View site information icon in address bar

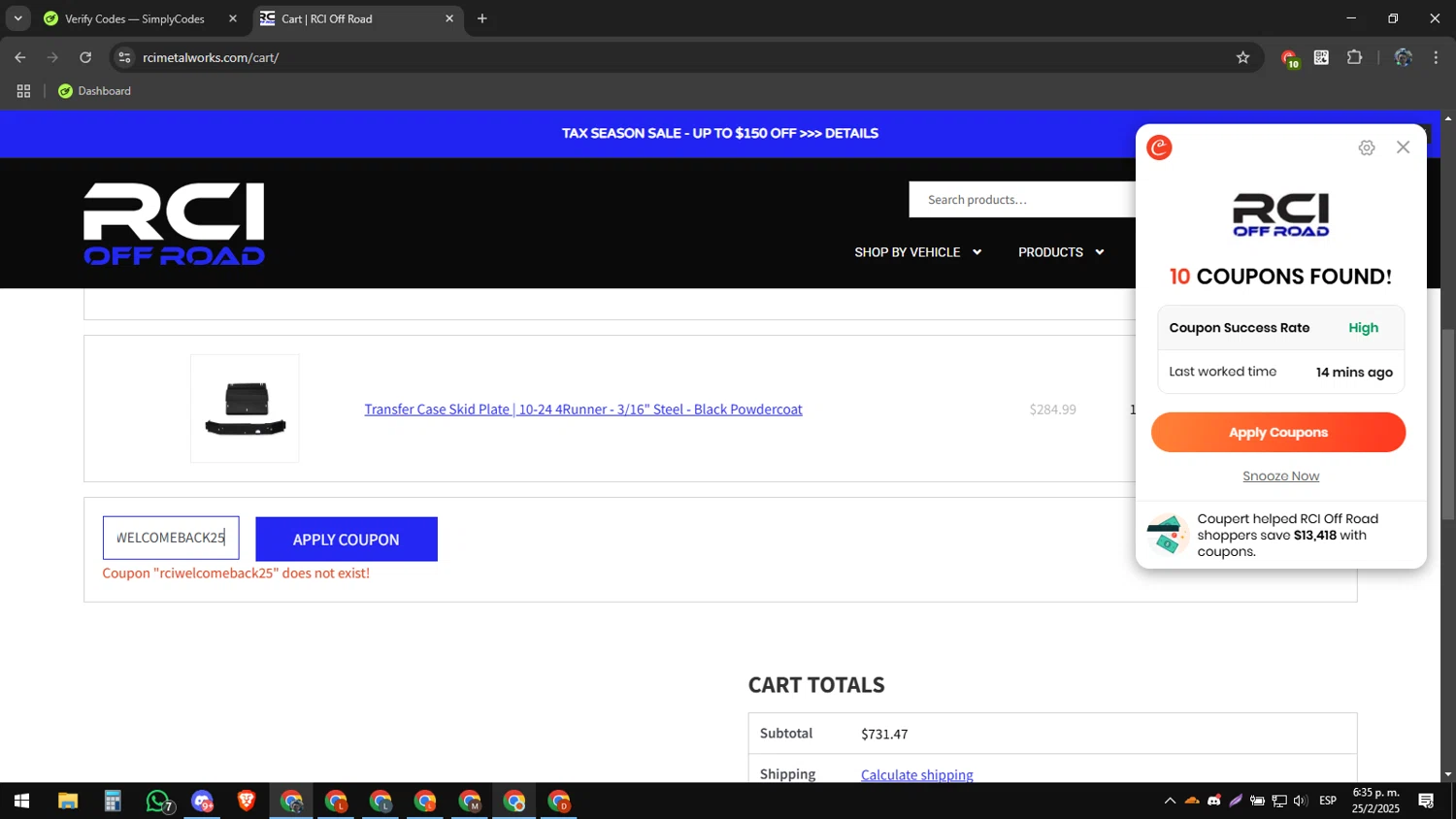(124, 57)
